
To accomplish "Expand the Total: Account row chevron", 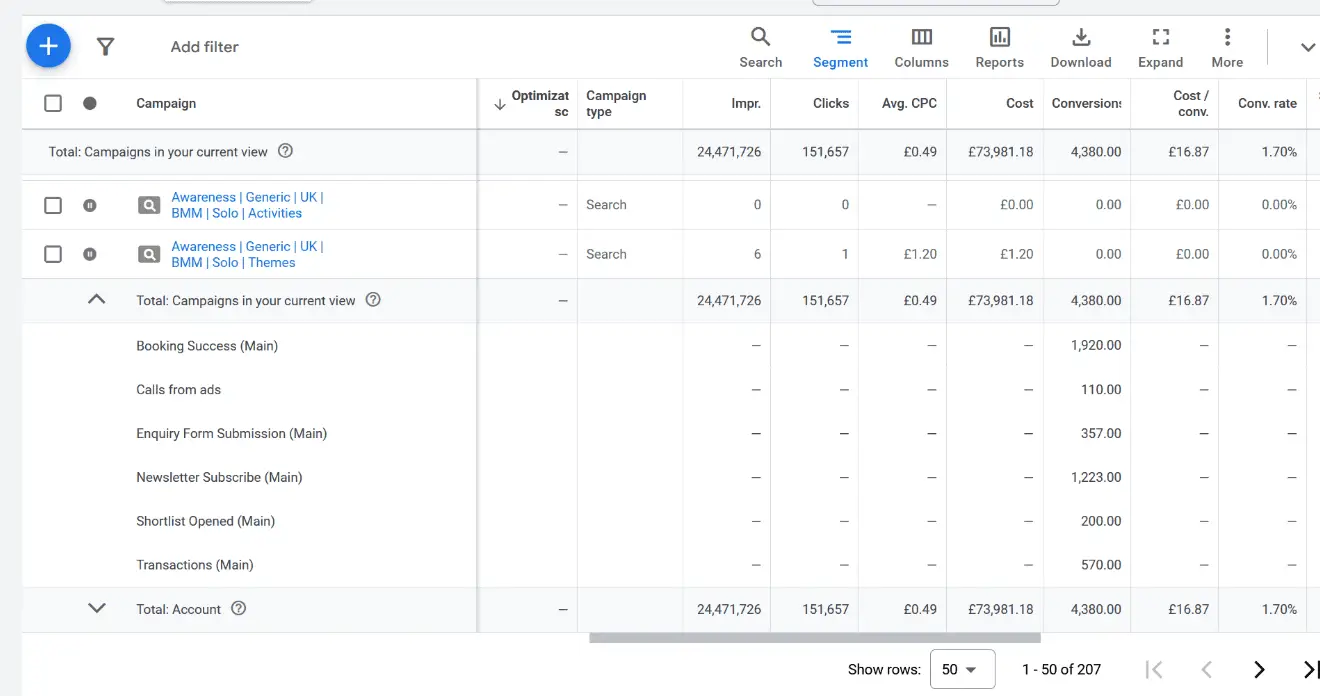I will click(96, 608).
